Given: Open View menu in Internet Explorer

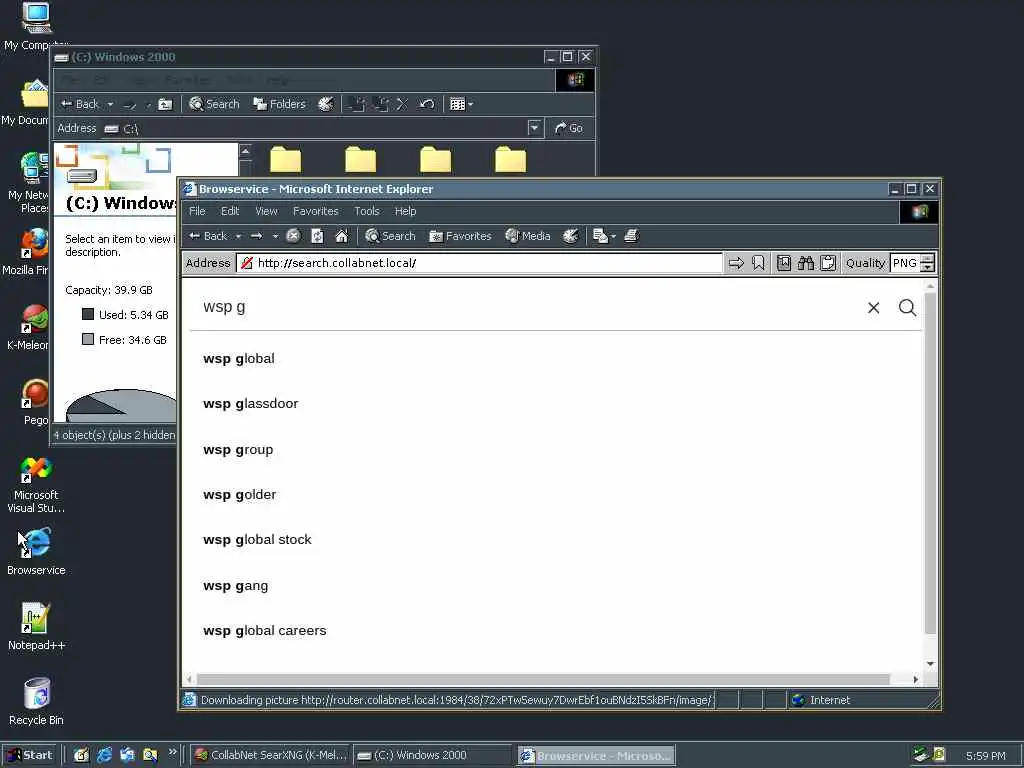Looking at the screenshot, I should click(x=266, y=211).
